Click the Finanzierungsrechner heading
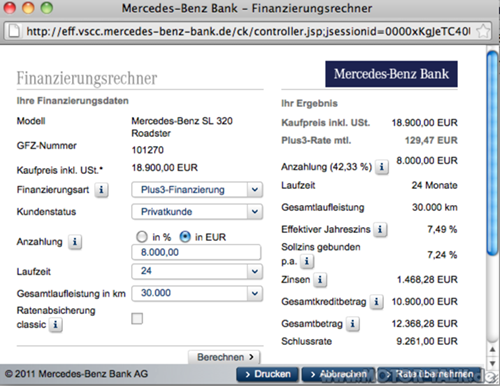Viewport: 500px width, 386px height. [87, 78]
